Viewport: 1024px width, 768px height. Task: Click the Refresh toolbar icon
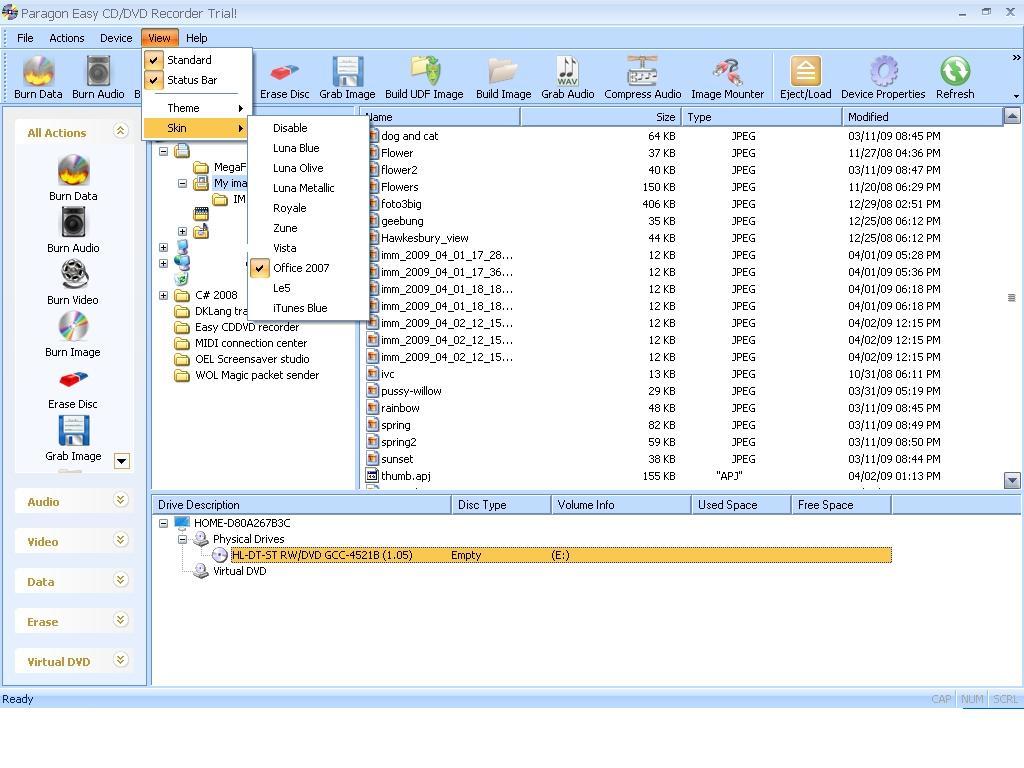955,71
